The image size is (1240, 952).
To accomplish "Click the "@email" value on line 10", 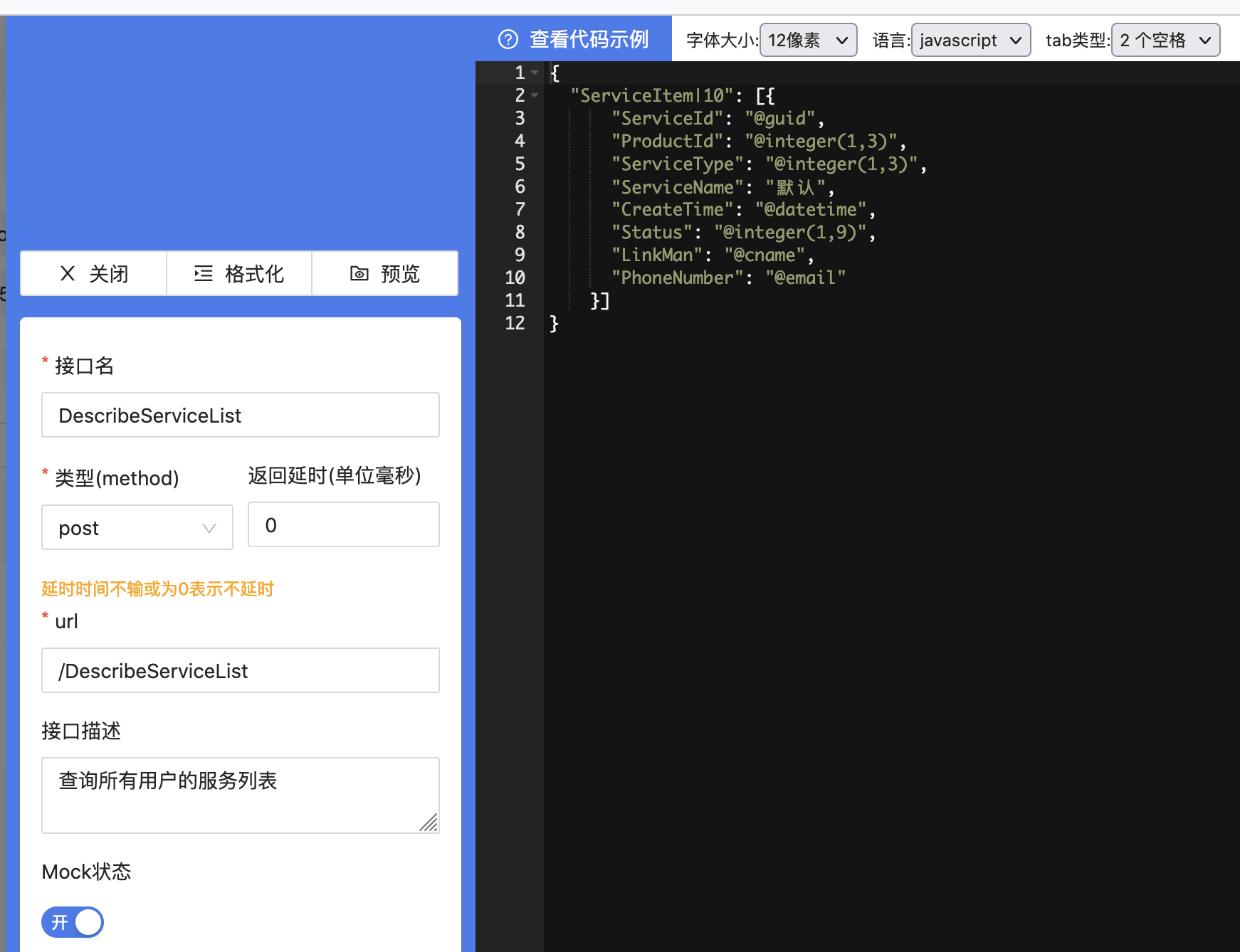I will tap(805, 277).
